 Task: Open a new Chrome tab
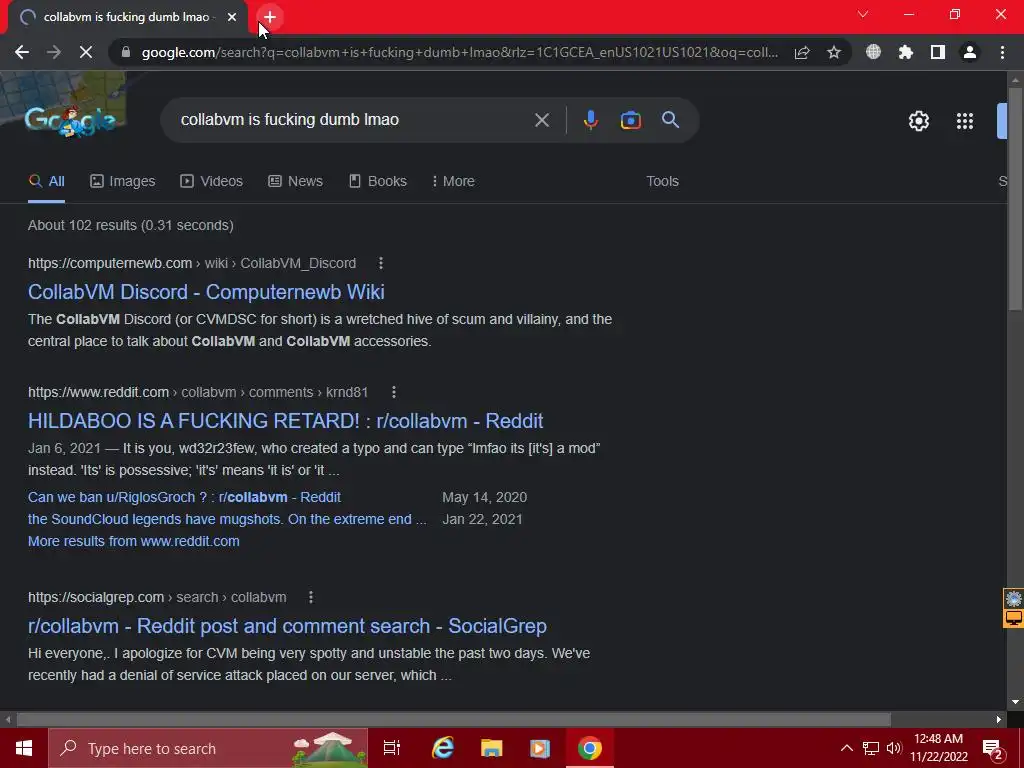click(270, 17)
